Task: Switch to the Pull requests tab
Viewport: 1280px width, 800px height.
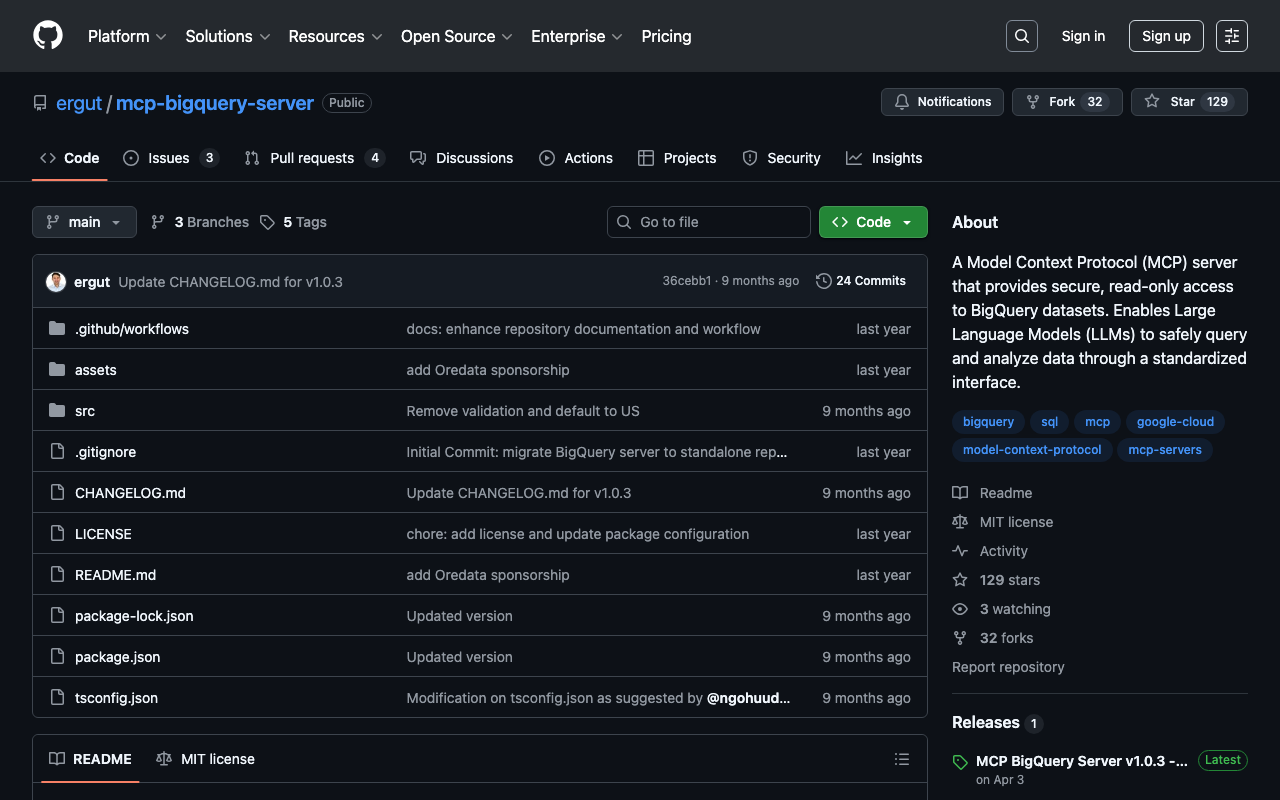Action: tap(311, 158)
